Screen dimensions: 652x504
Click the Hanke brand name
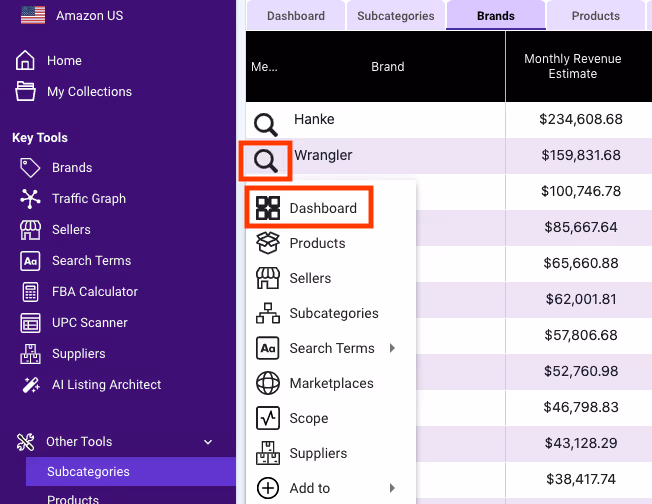pyautogui.click(x=314, y=119)
